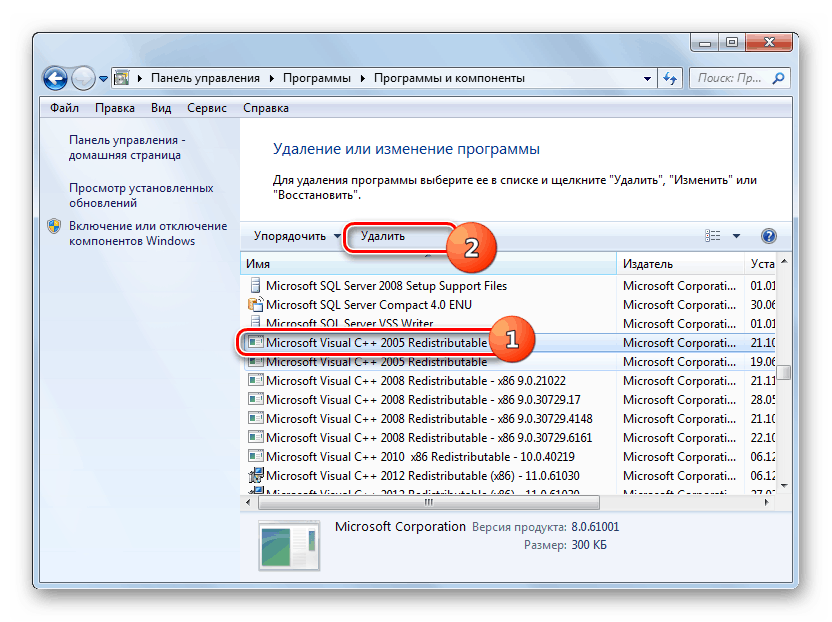Screen dimensions: 832x622
Task: Select Visual C++ 2012 Redistributable (x86) 11.0.61030
Action: tap(510, 476)
